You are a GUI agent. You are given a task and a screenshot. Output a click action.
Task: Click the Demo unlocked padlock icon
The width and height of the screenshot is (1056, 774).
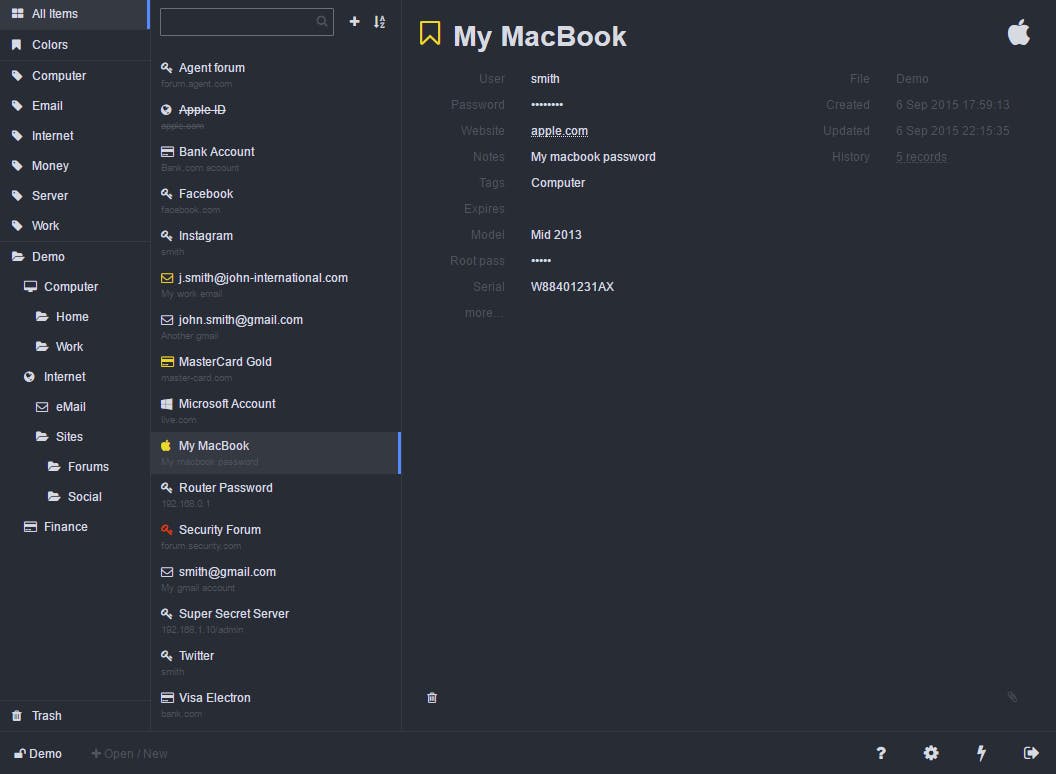(20, 753)
